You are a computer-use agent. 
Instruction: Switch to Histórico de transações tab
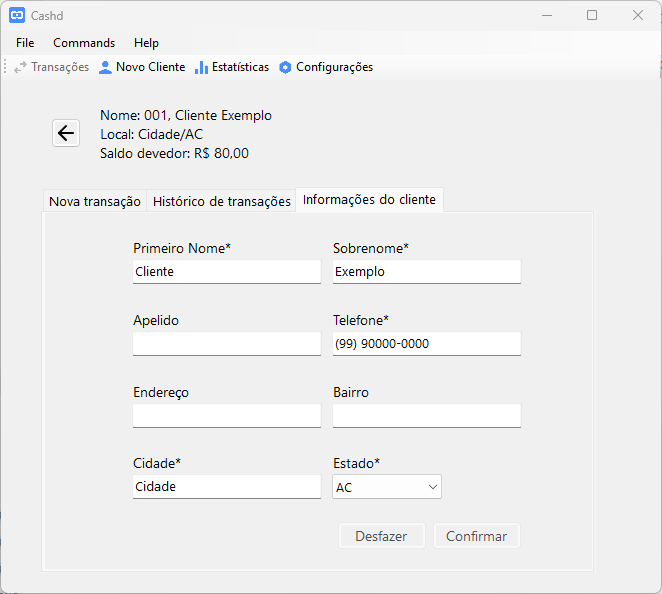[222, 201]
